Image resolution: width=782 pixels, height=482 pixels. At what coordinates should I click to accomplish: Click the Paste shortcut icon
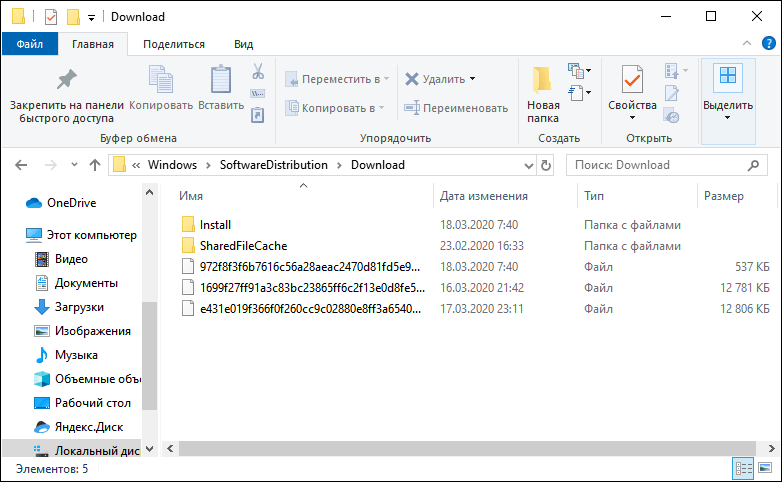click(x=257, y=115)
